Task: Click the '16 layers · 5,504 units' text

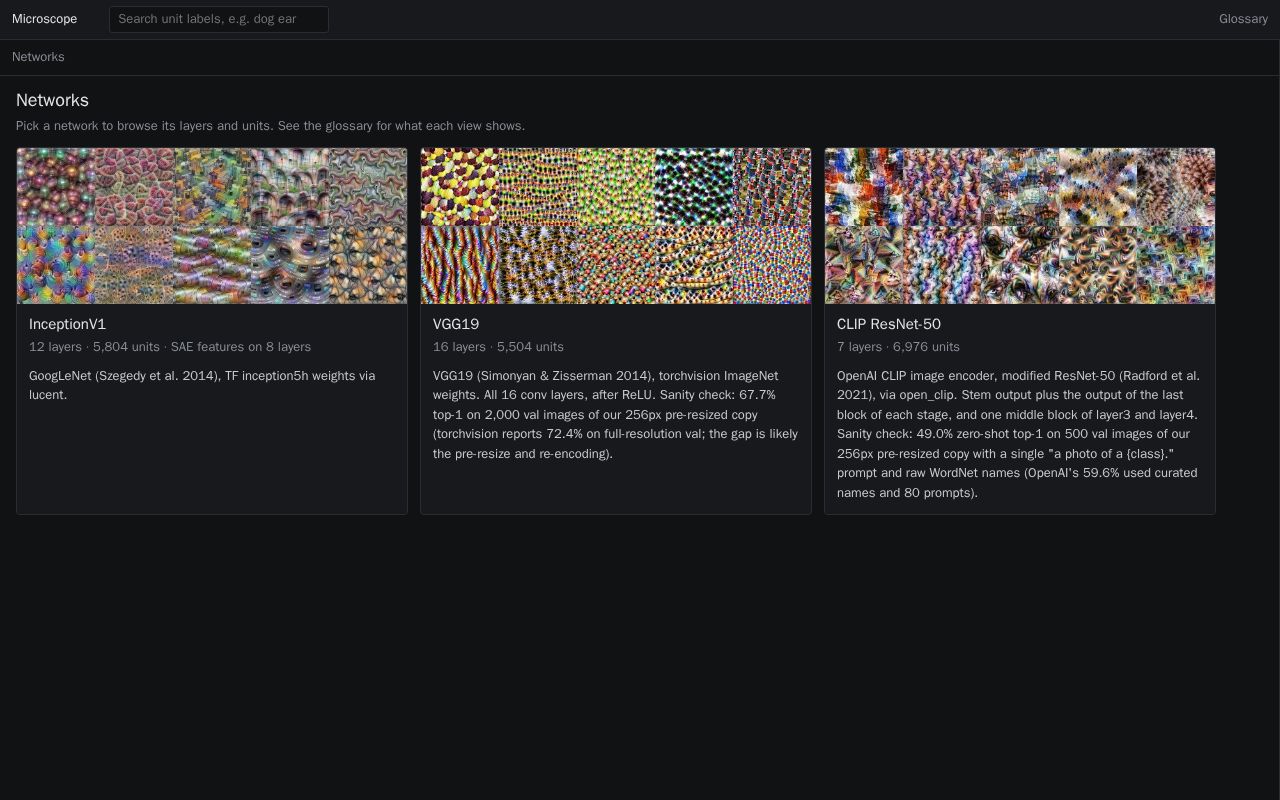Action: [x=498, y=347]
